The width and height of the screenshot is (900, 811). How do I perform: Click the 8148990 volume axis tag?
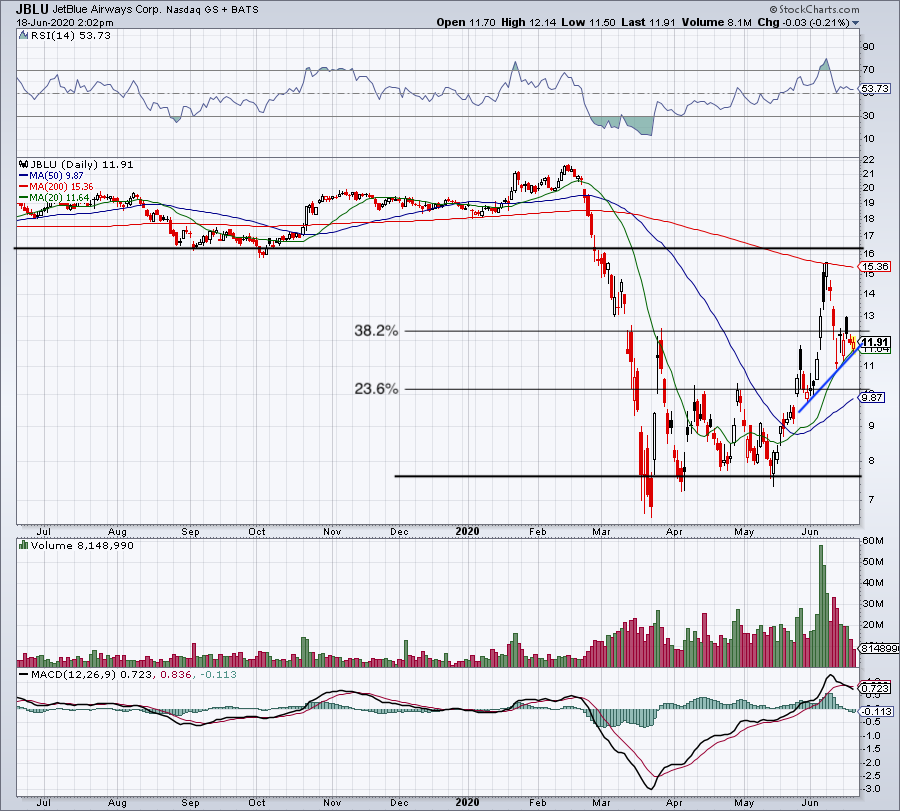pyautogui.click(x=878, y=648)
